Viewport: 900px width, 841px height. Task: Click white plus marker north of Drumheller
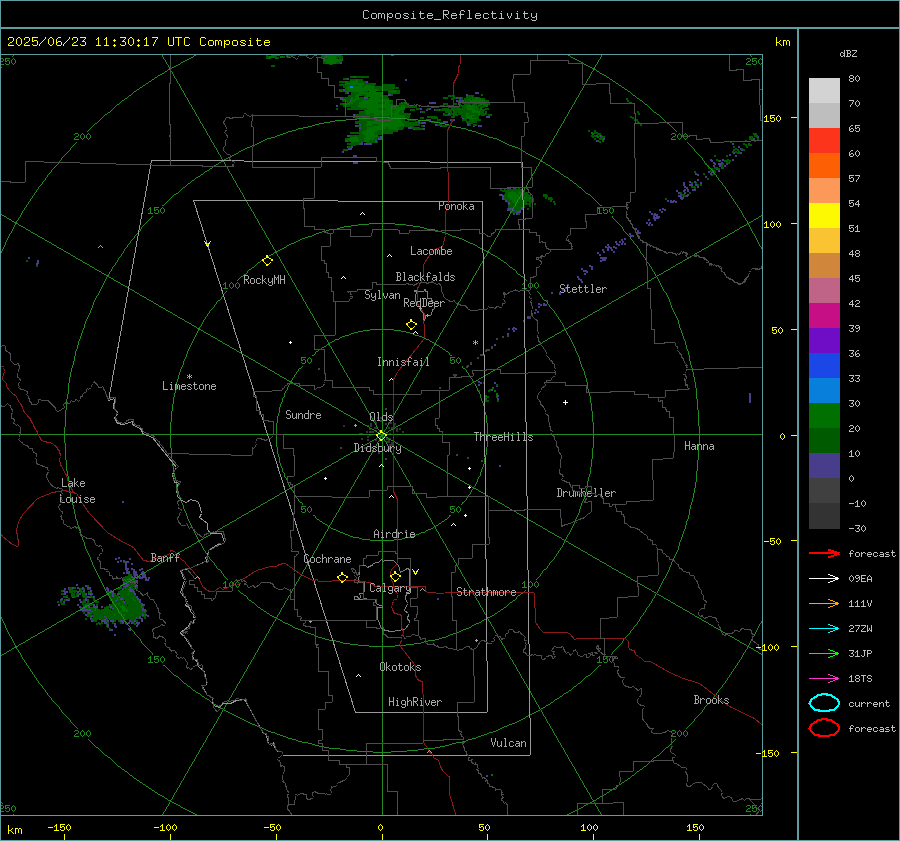tap(565, 402)
